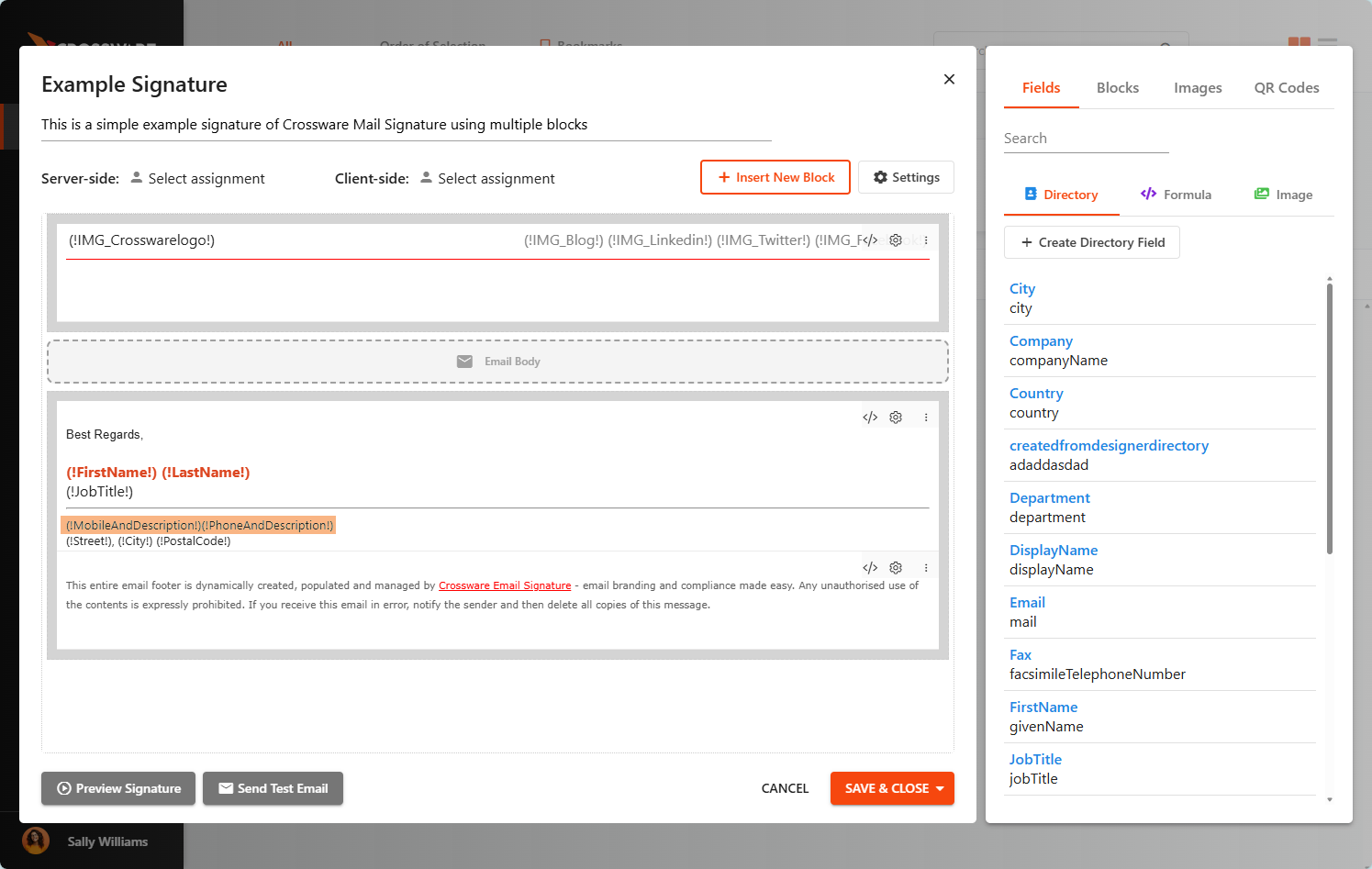The image size is (1372, 869).
Task: Open code view icon in the header block
Action: pyautogui.click(x=870, y=240)
